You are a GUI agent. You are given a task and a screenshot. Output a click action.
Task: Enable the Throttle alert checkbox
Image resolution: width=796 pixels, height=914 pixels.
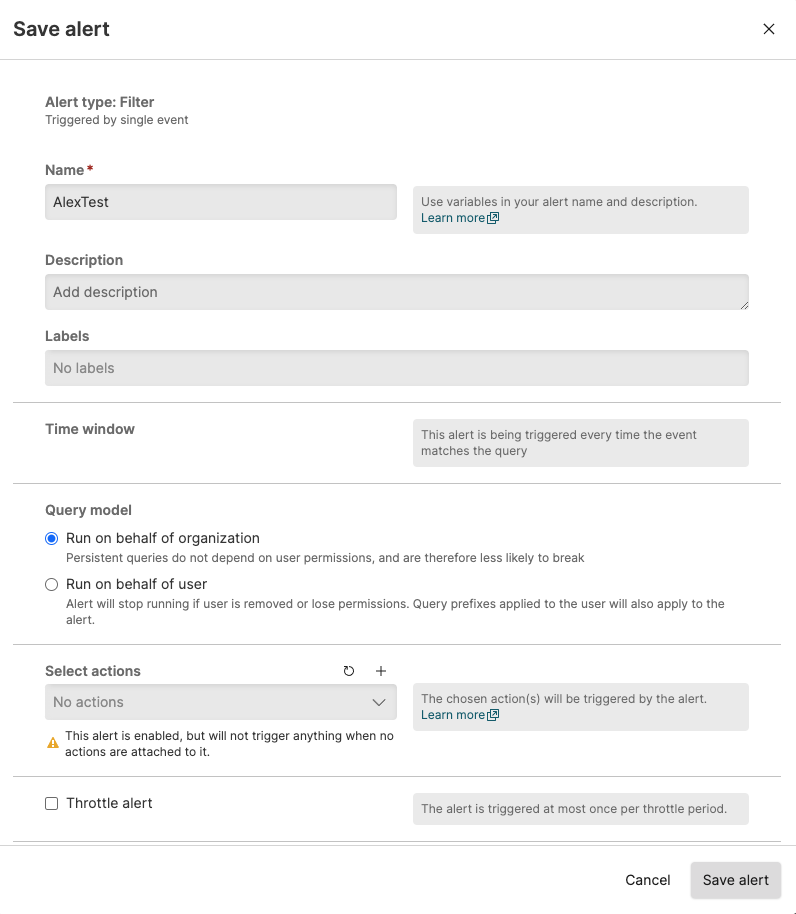[52, 803]
